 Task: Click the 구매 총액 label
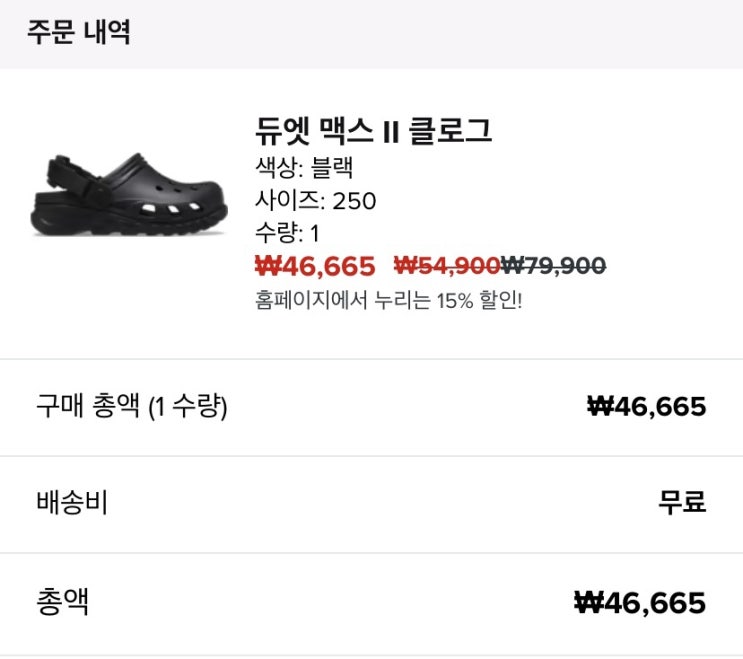pyautogui.click(x=88, y=407)
